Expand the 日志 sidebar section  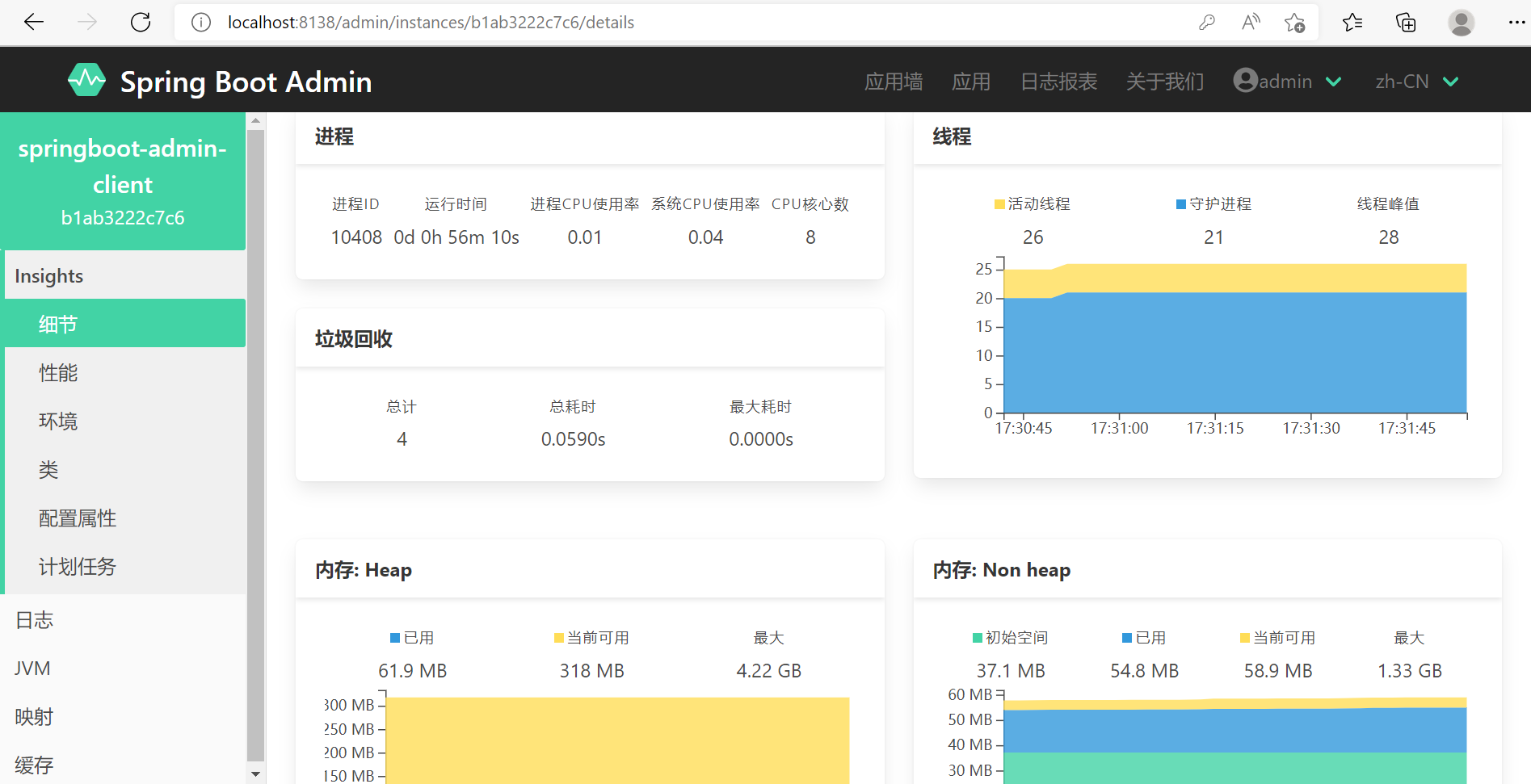coord(123,620)
